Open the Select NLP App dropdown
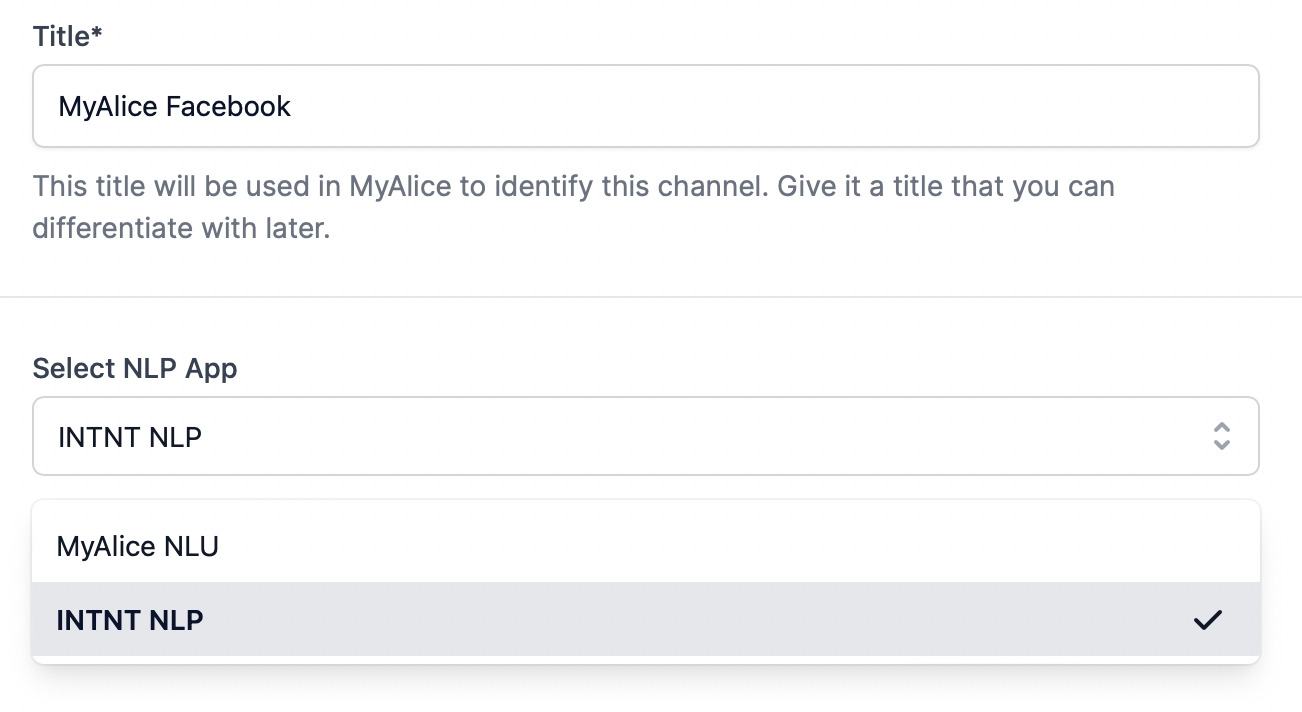Screen dimensions: 1302x712 point(645,436)
